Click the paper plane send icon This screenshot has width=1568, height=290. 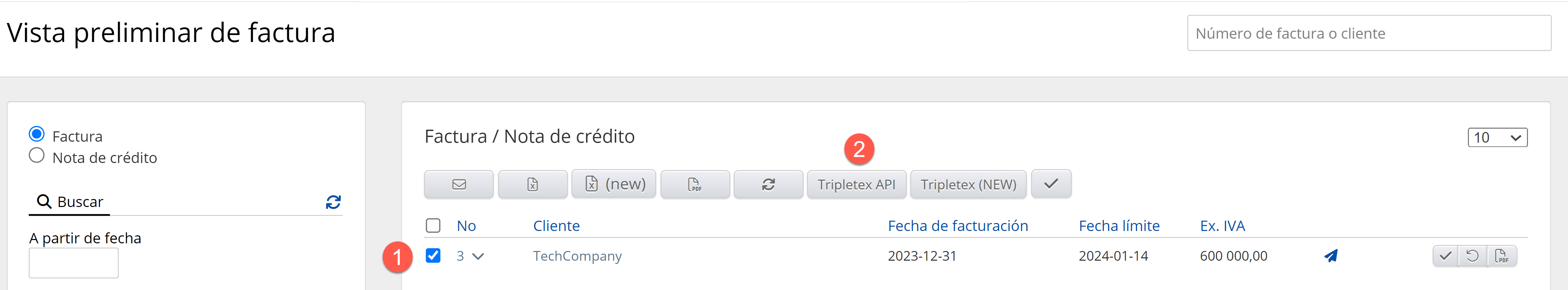tap(1330, 256)
